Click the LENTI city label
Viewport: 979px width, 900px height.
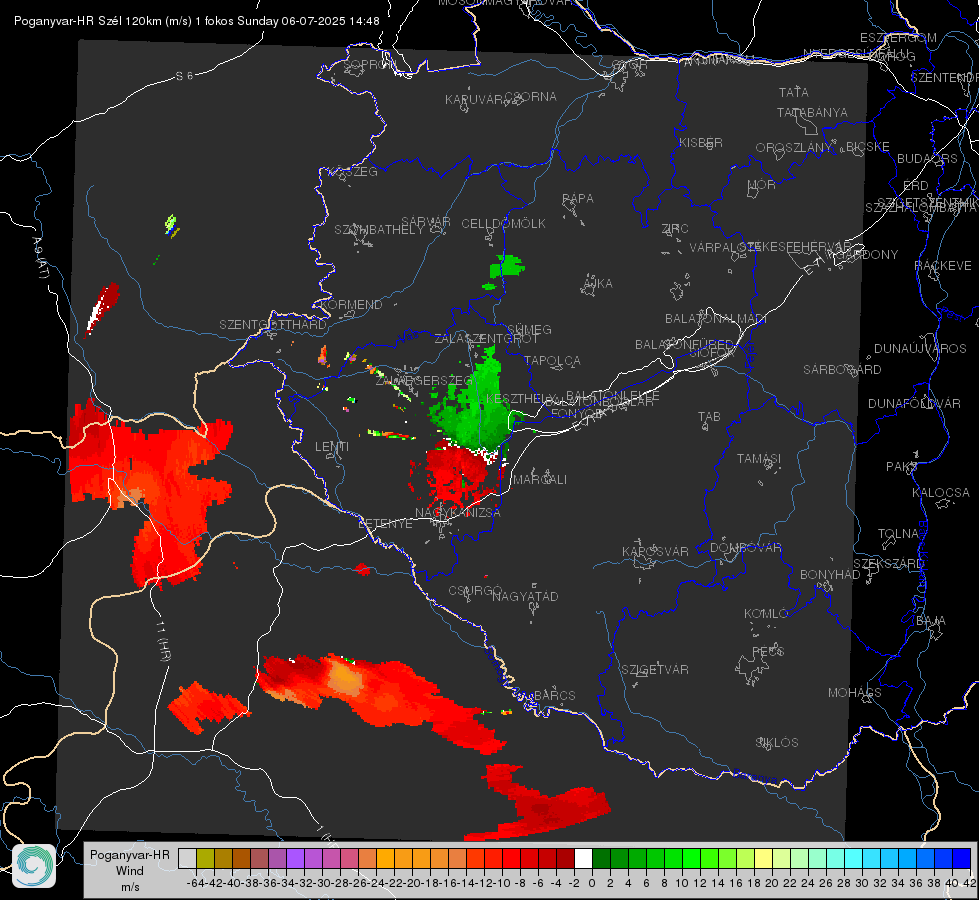pos(332,447)
